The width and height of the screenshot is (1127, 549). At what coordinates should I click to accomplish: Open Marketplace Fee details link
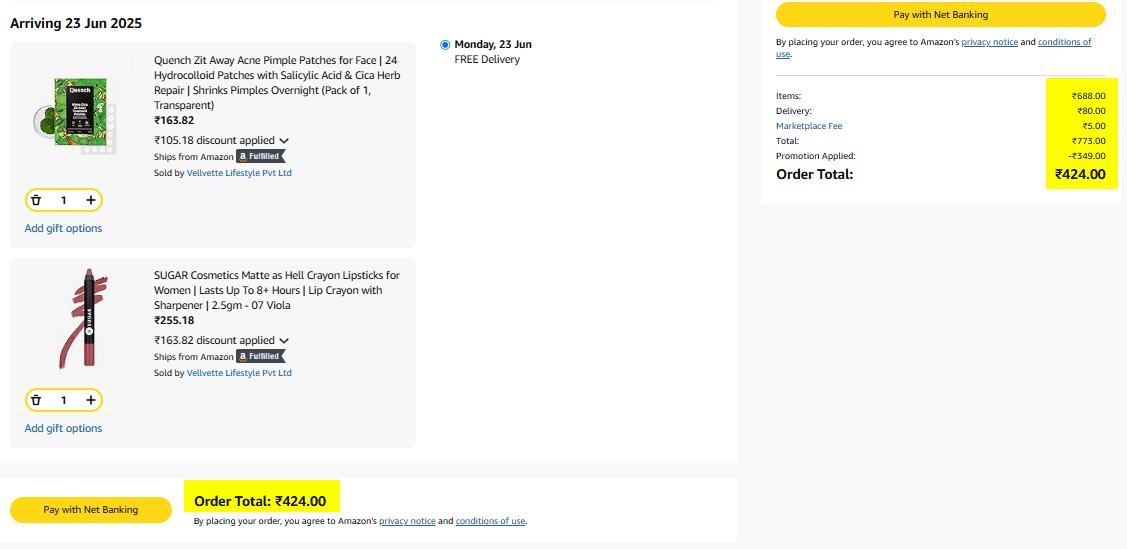(809, 126)
